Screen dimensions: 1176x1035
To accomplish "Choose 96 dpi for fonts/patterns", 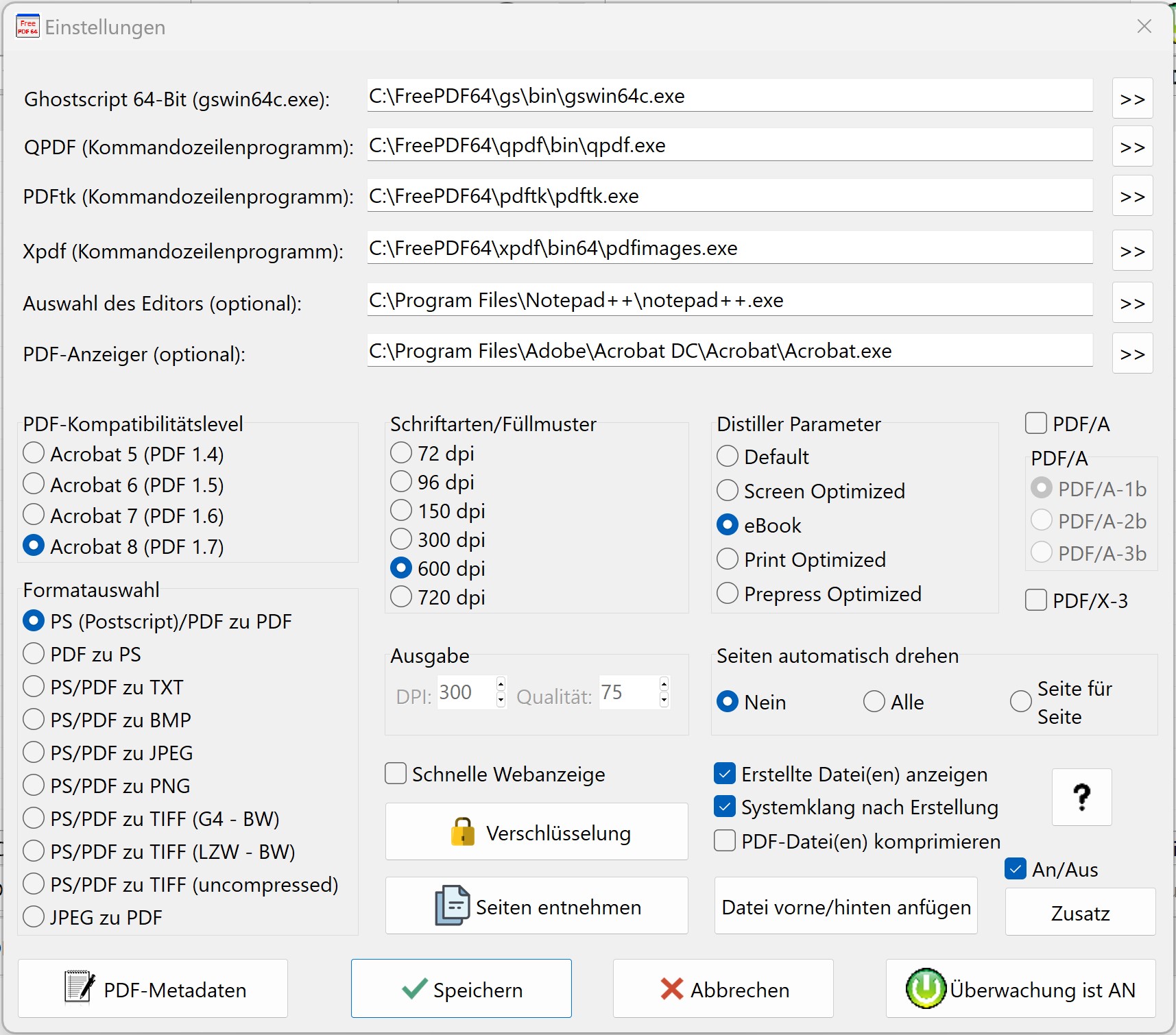I will click(x=432, y=482).
